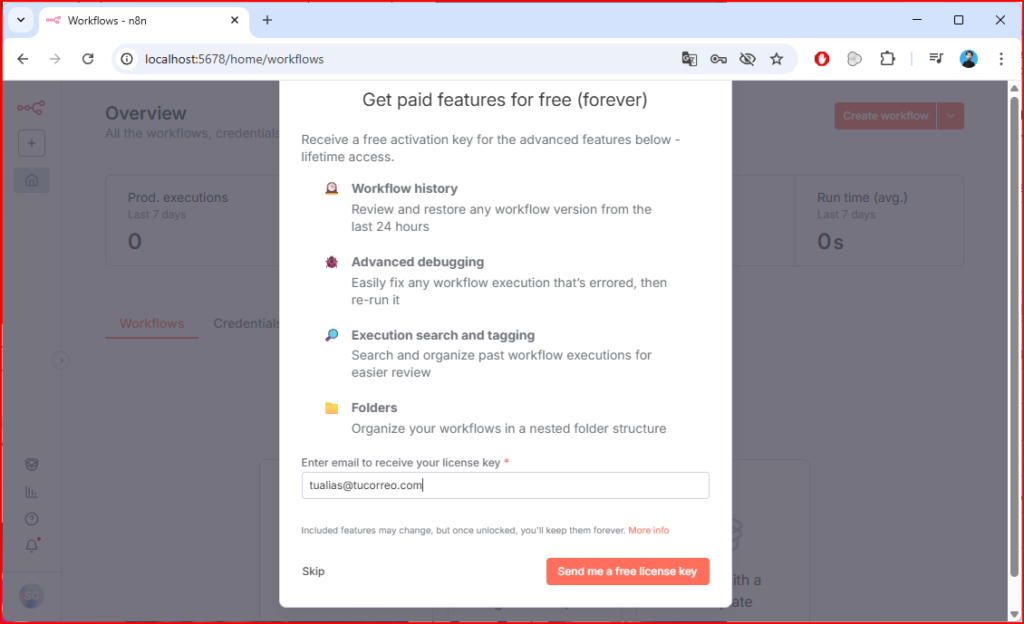Open the password manager key icon
Screen dimensions: 1024x624
tap(718, 59)
